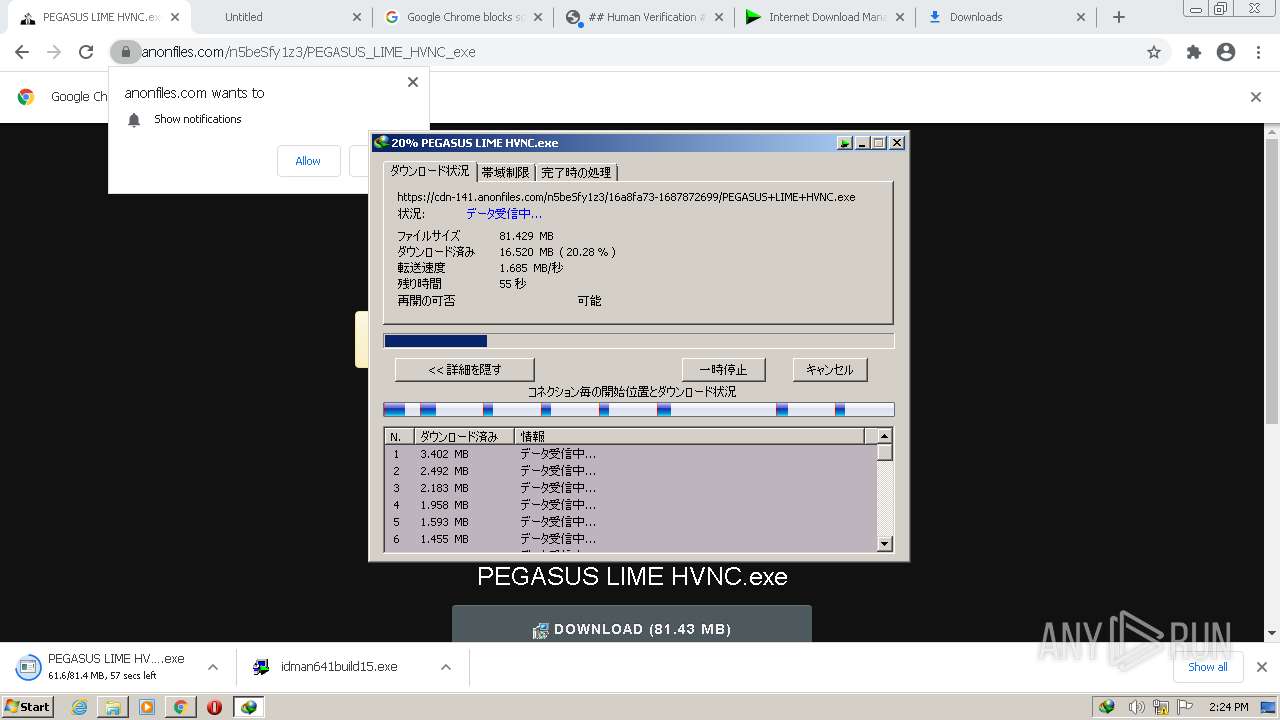Open the Chrome extensions puzzle icon
This screenshot has width=1280, height=720.
point(1194,52)
